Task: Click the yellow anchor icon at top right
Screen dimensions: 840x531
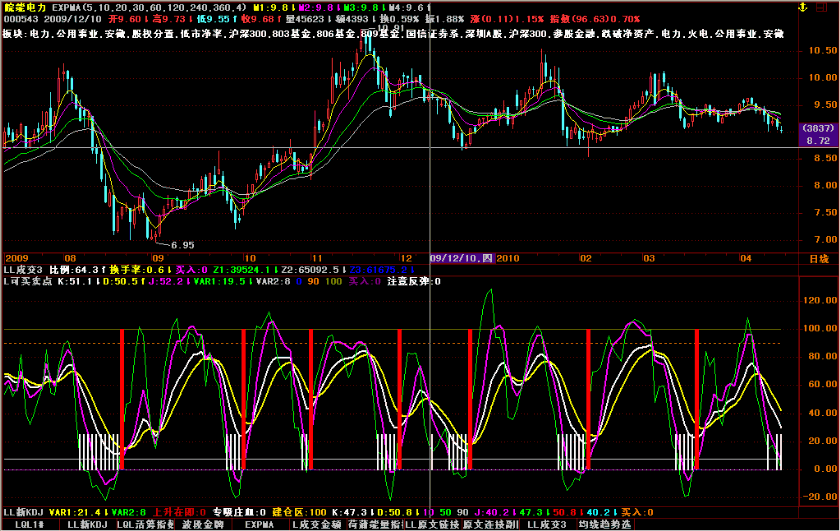Action: tap(798, 6)
